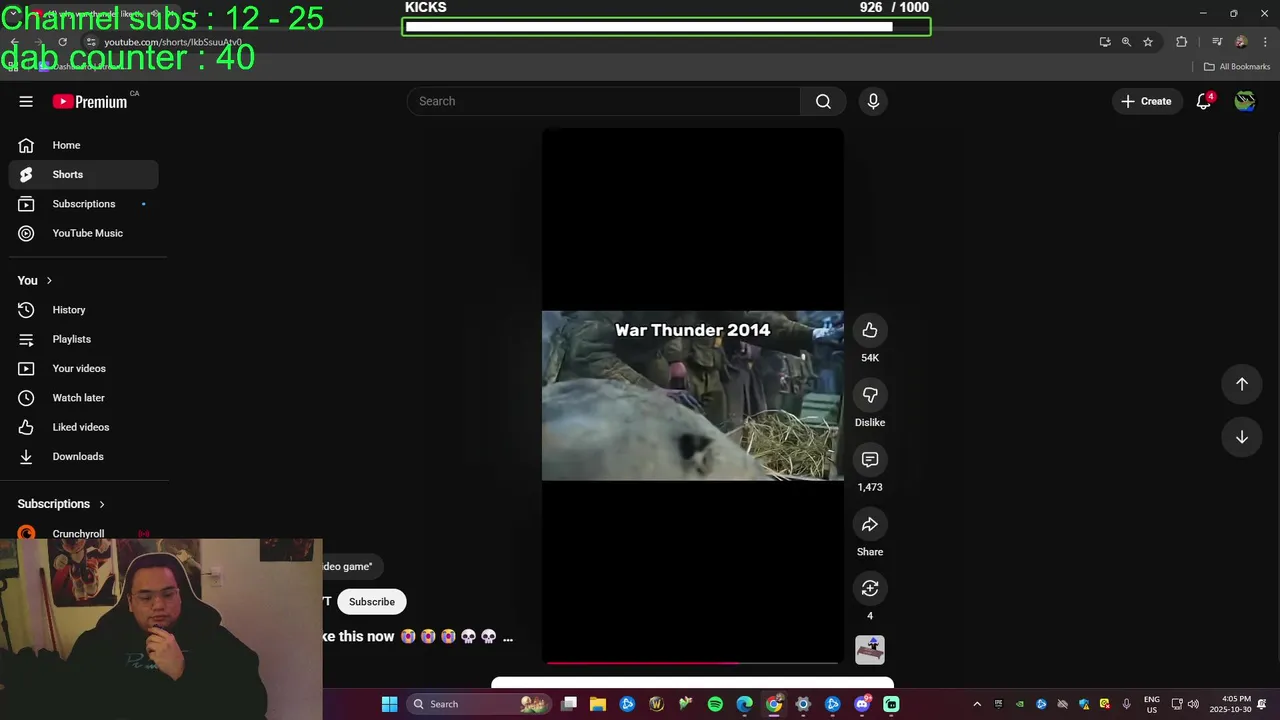Dislike the short with thumbs-down icon
This screenshot has height=720, width=1280.
(870, 395)
